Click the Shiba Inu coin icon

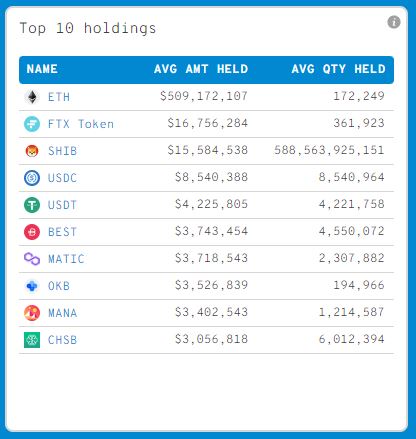click(32, 151)
